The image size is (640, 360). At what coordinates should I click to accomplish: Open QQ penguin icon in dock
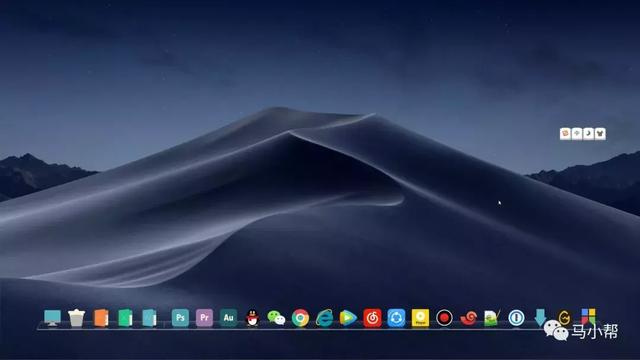[x=252, y=318]
